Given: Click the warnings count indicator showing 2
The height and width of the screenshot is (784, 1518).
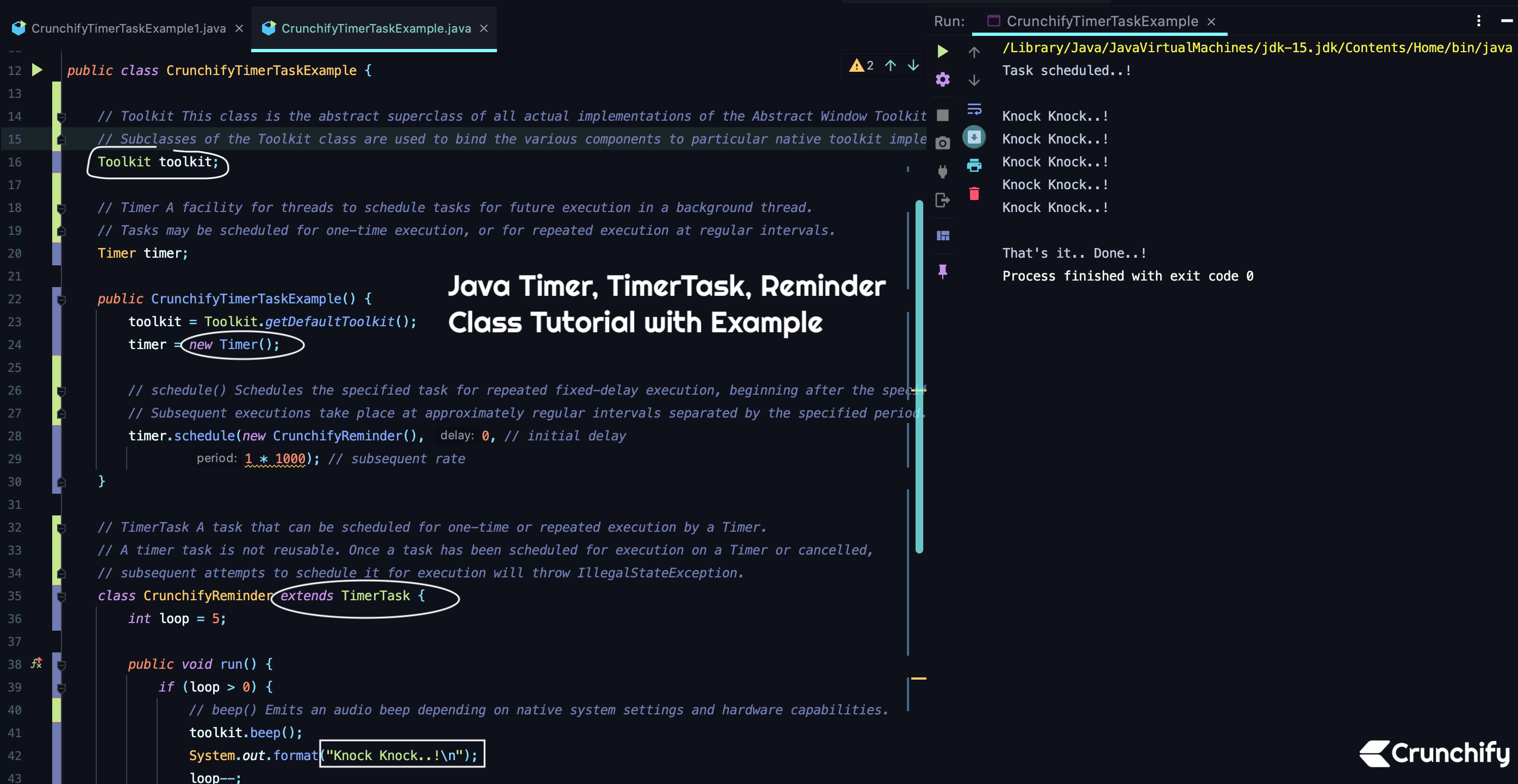Looking at the screenshot, I should 861,65.
